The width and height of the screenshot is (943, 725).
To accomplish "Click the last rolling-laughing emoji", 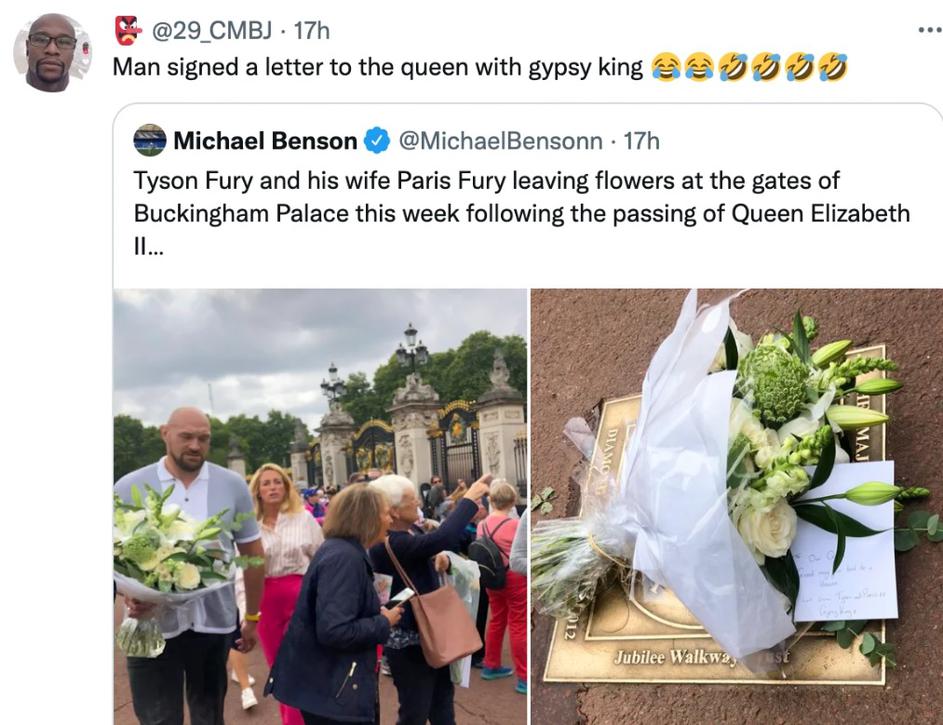I will 832,67.
